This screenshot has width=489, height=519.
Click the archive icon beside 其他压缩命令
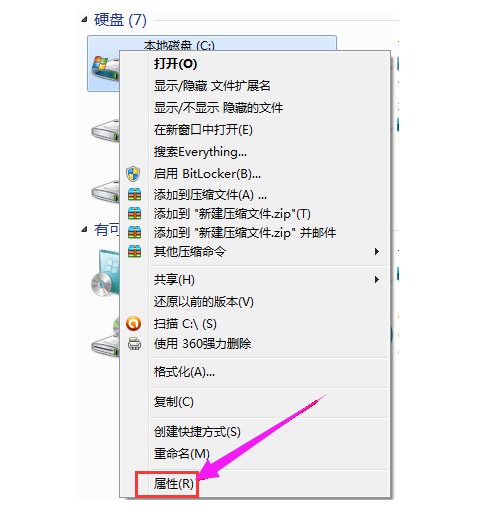[134, 251]
